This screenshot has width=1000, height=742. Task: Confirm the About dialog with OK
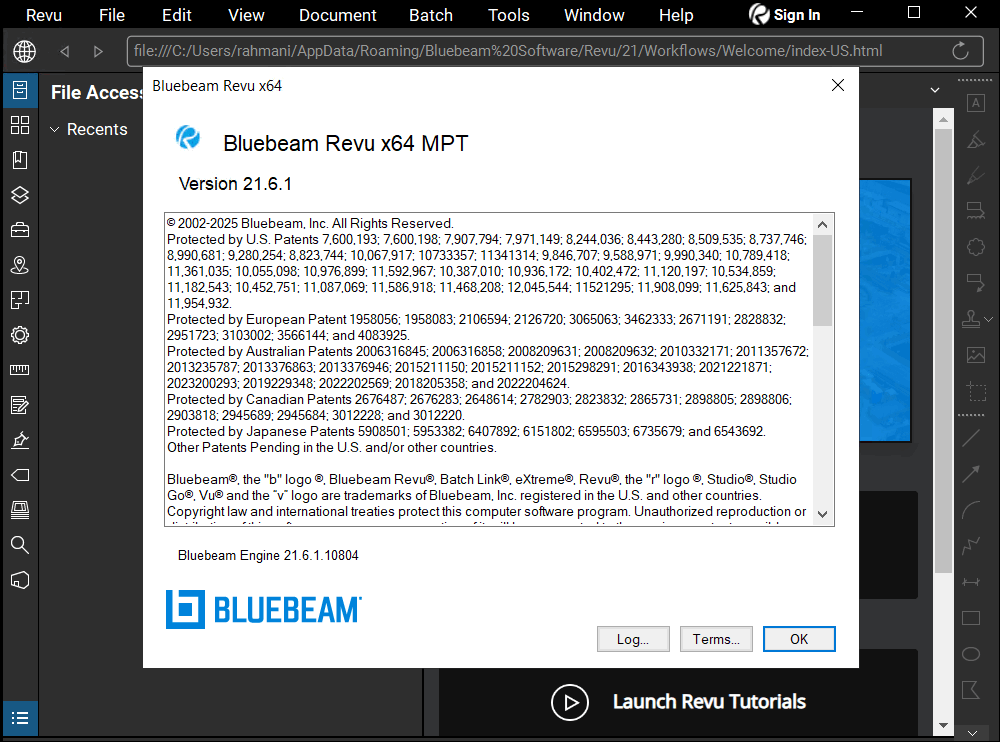click(799, 639)
